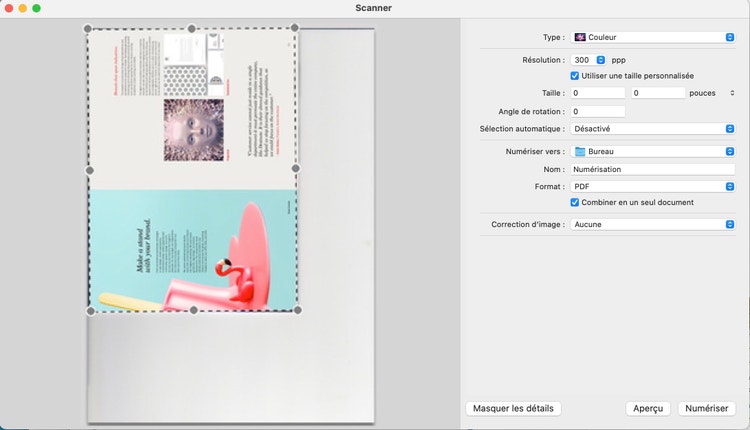This screenshot has width=750, height=430.
Task: Click the bottom-left selection handle
Action: (91, 311)
